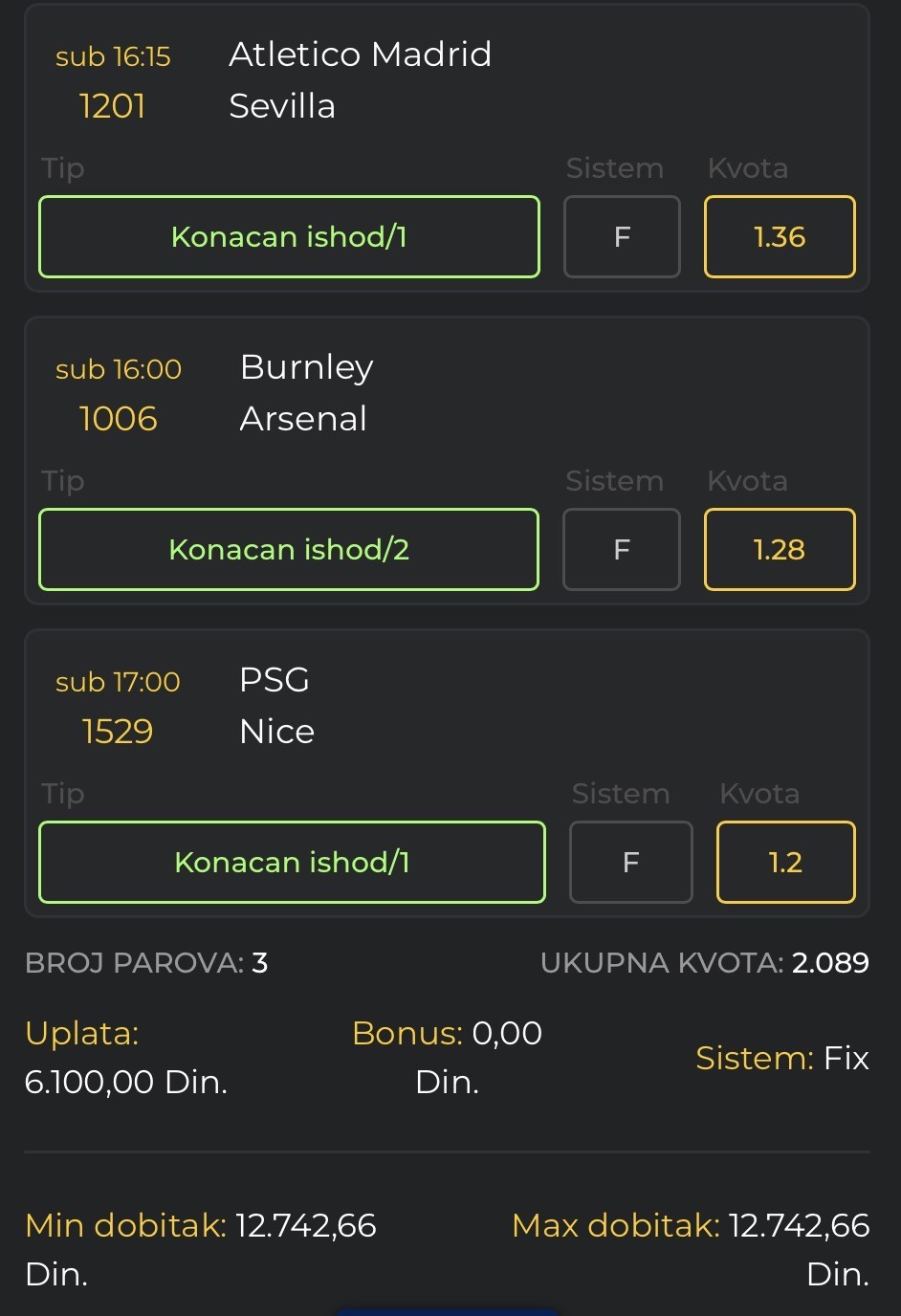Tap the 1.28 odds box
The width and height of the screenshot is (901, 1316).
[x=780, y=550]
